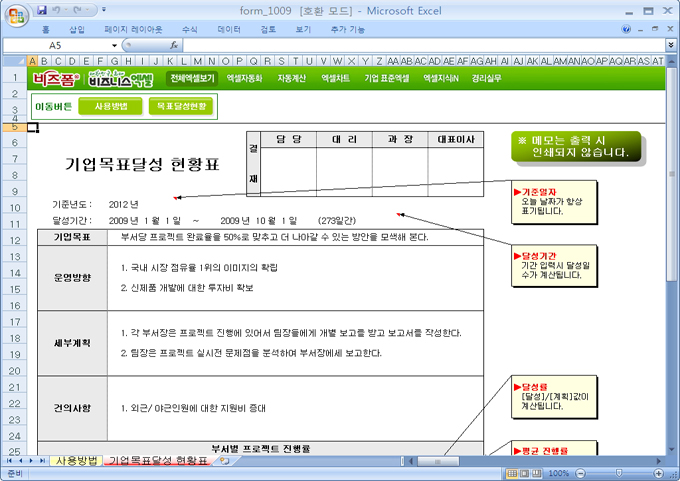The height and width of the screenshot is (481, 680).
Task: Select row 12 header
Action: point(15,240)
